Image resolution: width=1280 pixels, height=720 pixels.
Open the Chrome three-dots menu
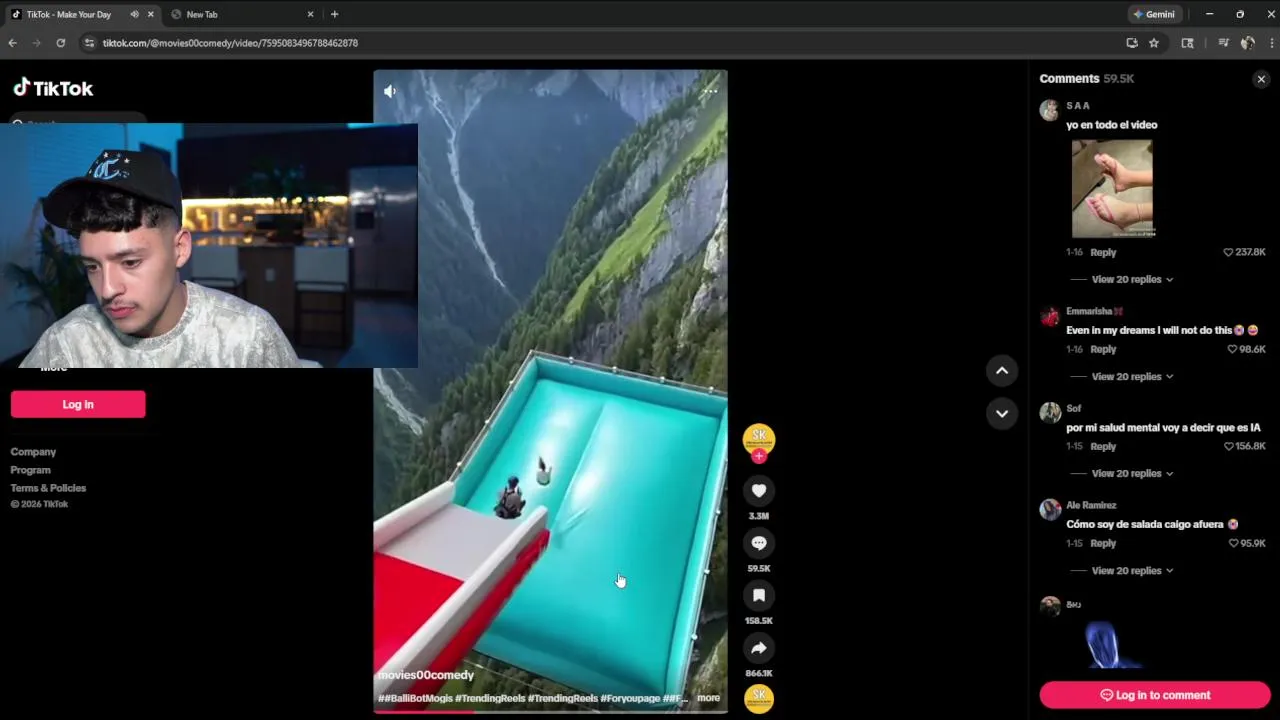point(1272,43)
